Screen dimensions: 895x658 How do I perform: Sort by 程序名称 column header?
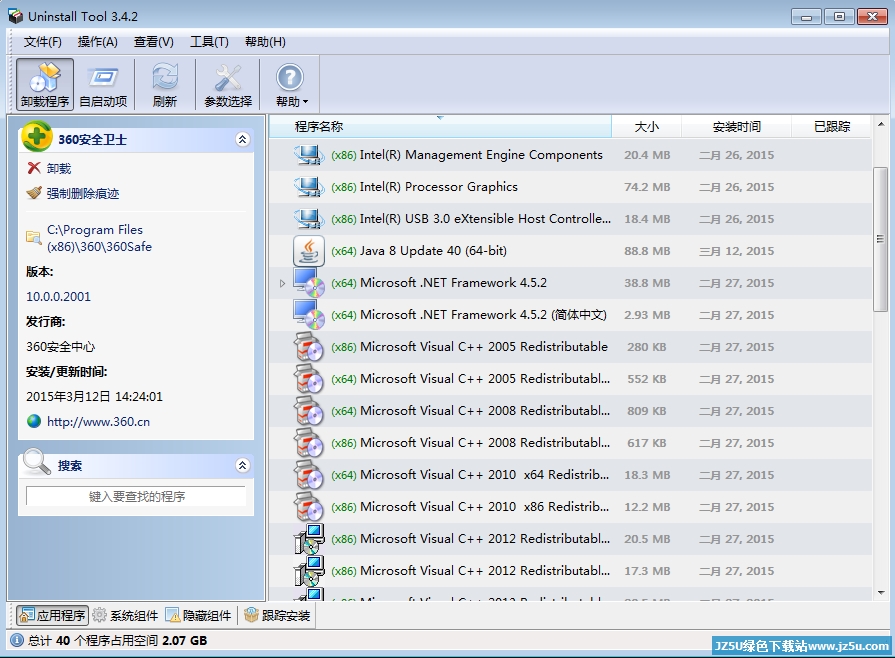tap(440, 126)
